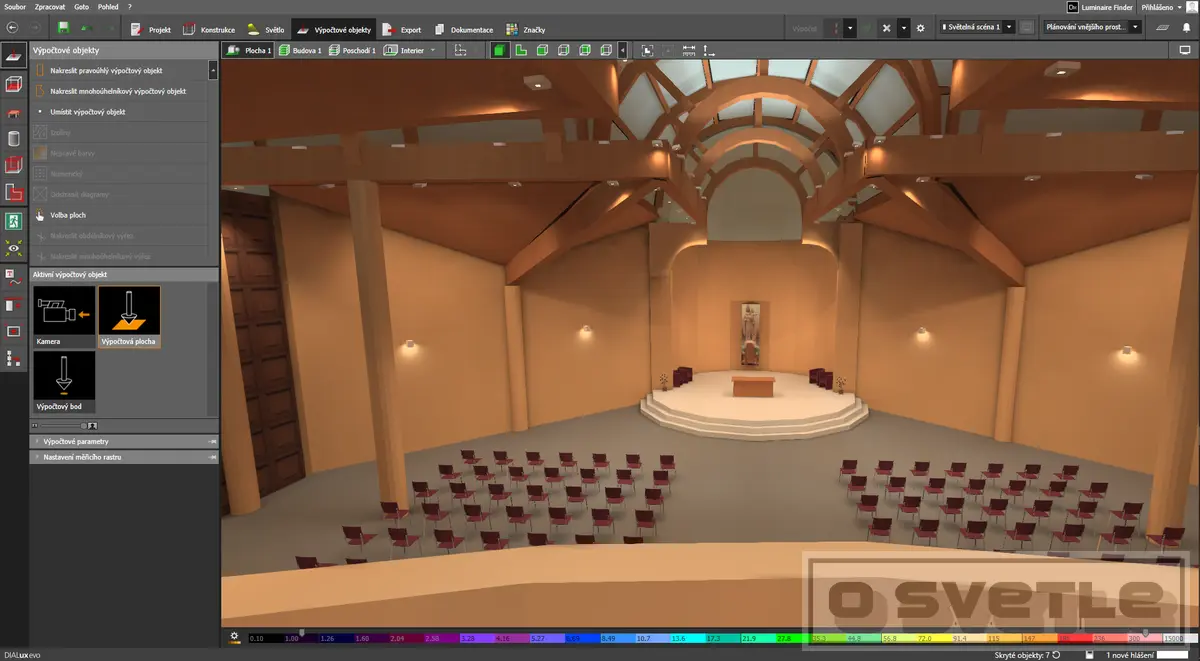Open the Plánování vnějšího prostoru dropdown
1200x661 pixels.
point(1090,28)
